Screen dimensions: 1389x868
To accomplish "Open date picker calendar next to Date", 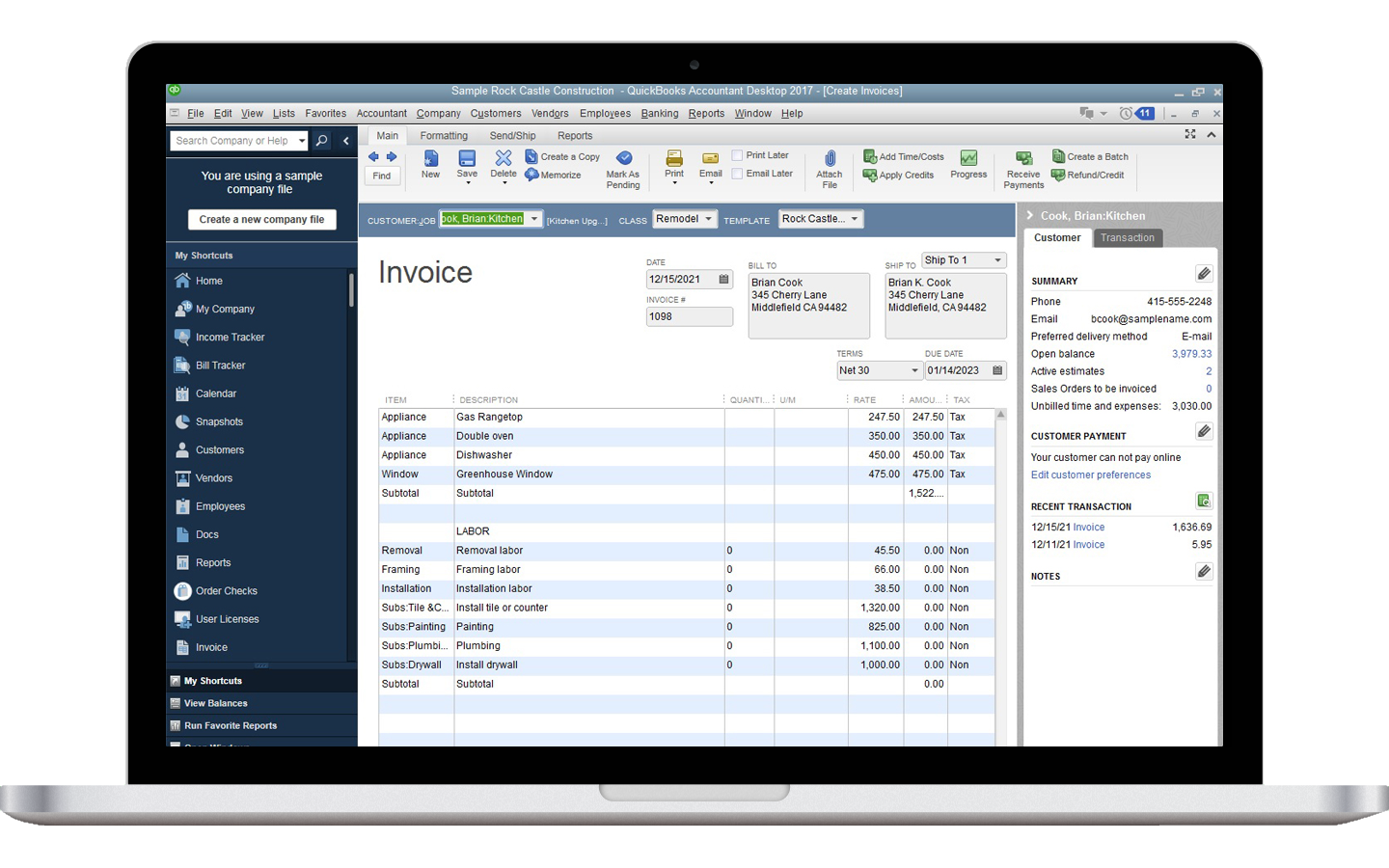I will [x=724, y=280].
